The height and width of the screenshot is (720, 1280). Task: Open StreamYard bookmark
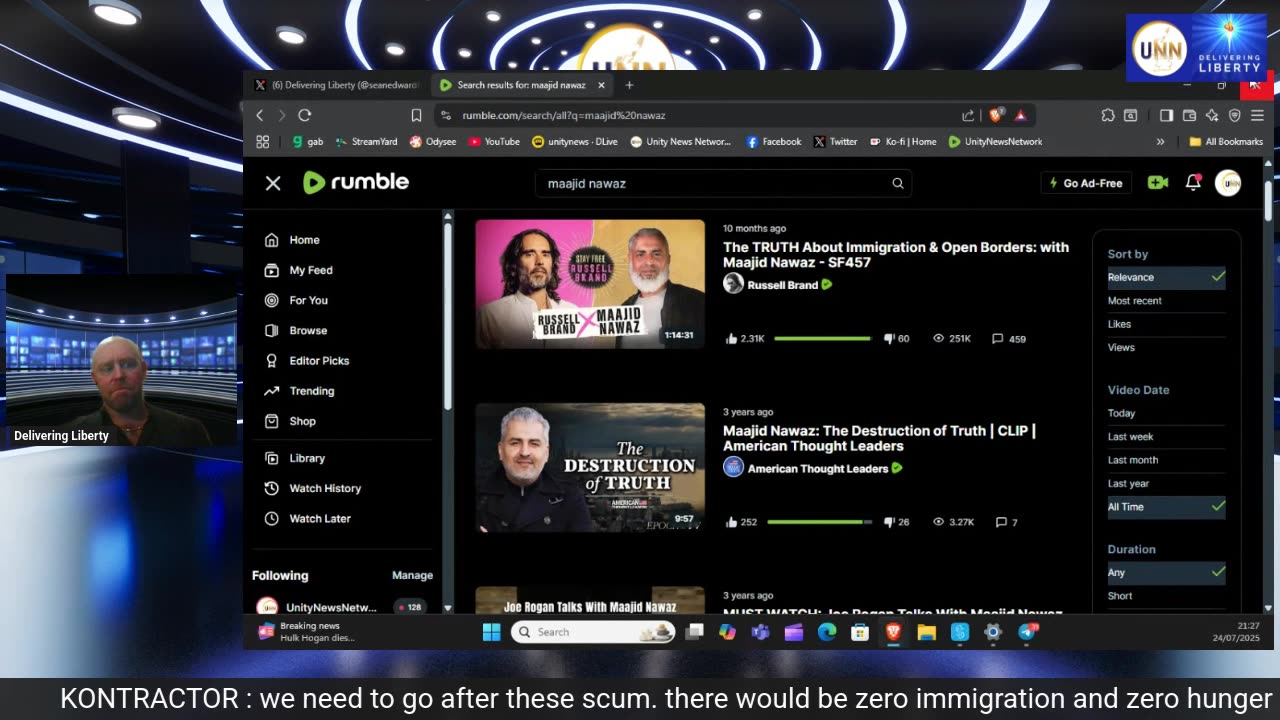pos(366,142)
